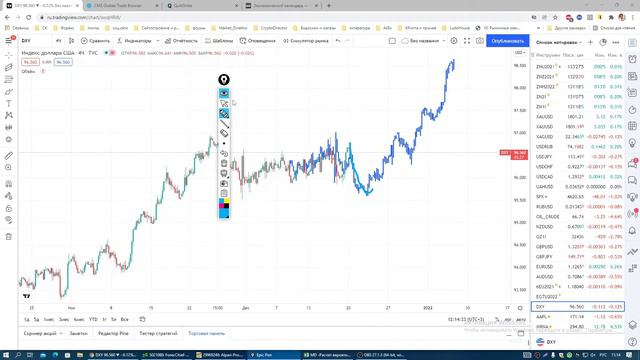
Task: Toggle lock all drawings icon in left toolbar
Action: (x=9, y=209)
